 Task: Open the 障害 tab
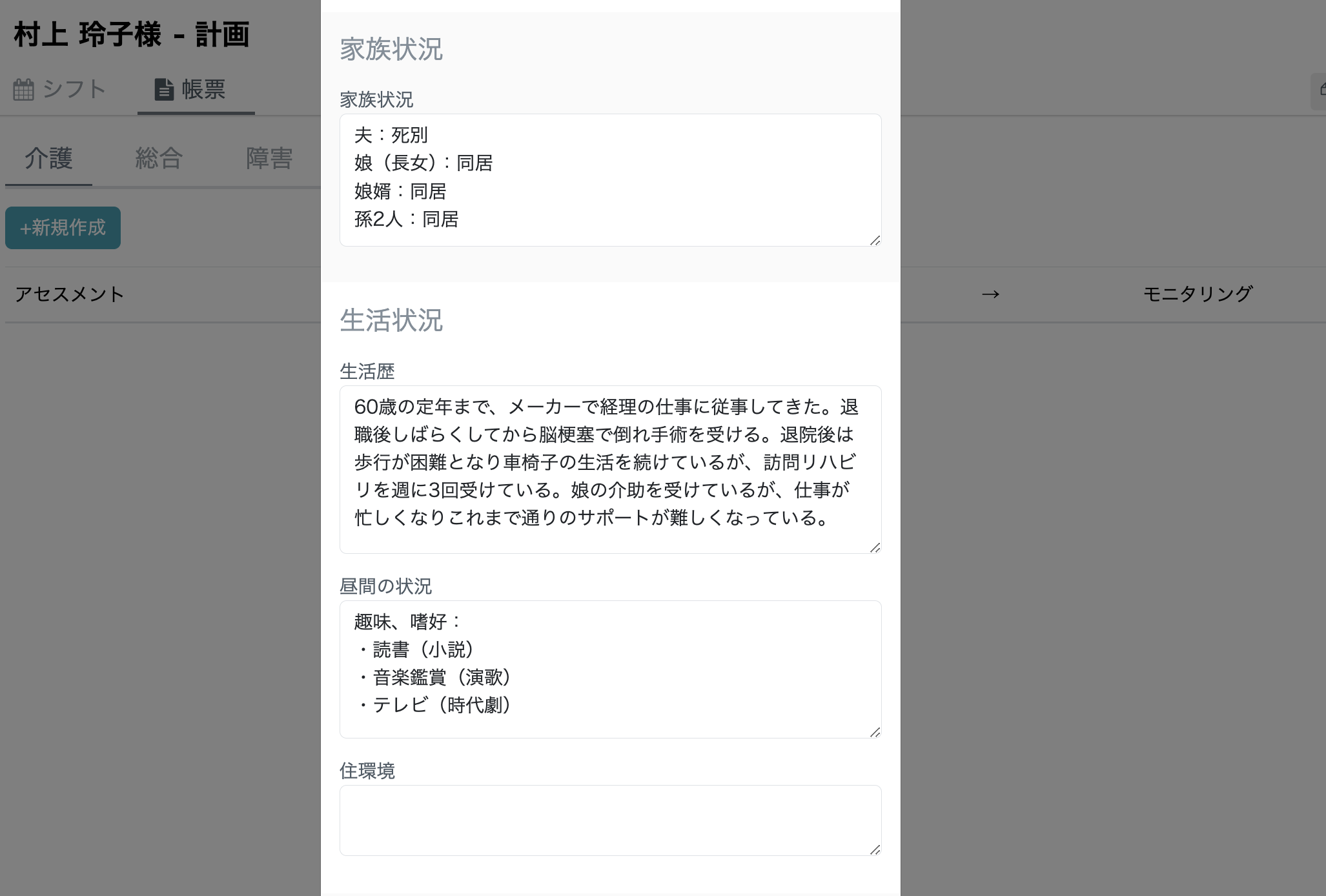tap(269, 158)
